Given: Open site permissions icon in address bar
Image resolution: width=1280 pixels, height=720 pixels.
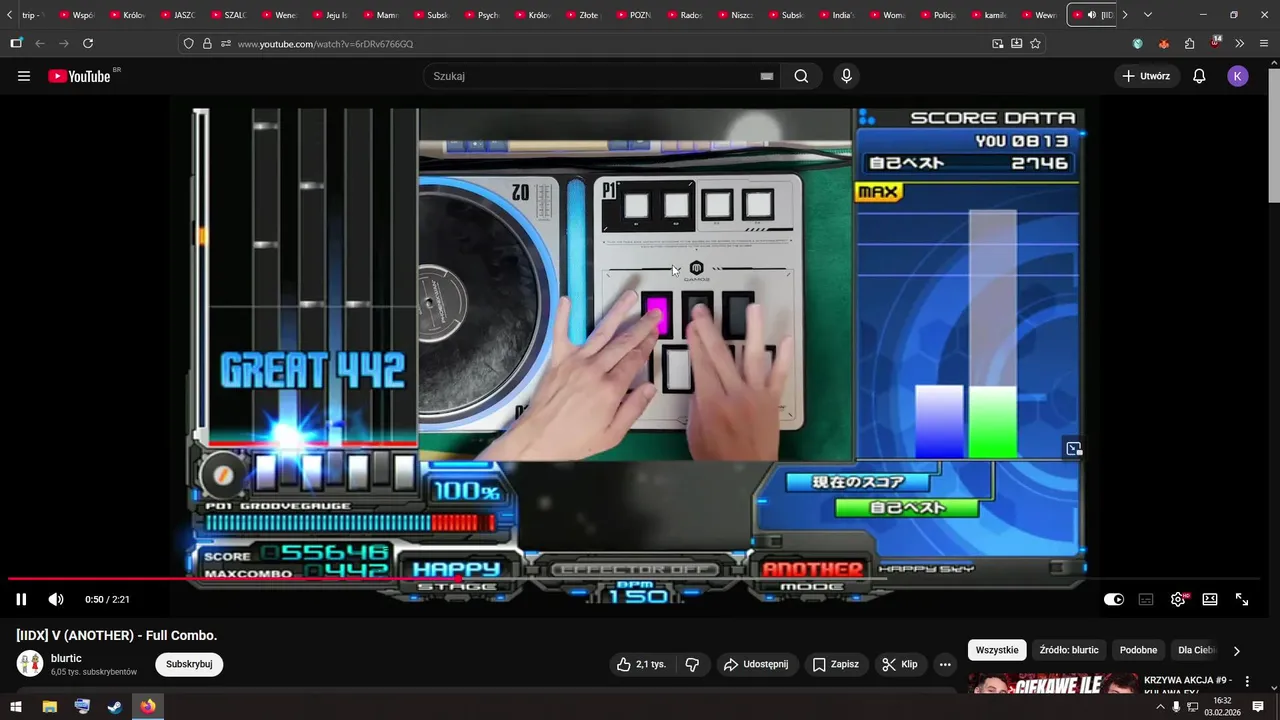Looking at the screenshot, I should (x=226, y=44).
